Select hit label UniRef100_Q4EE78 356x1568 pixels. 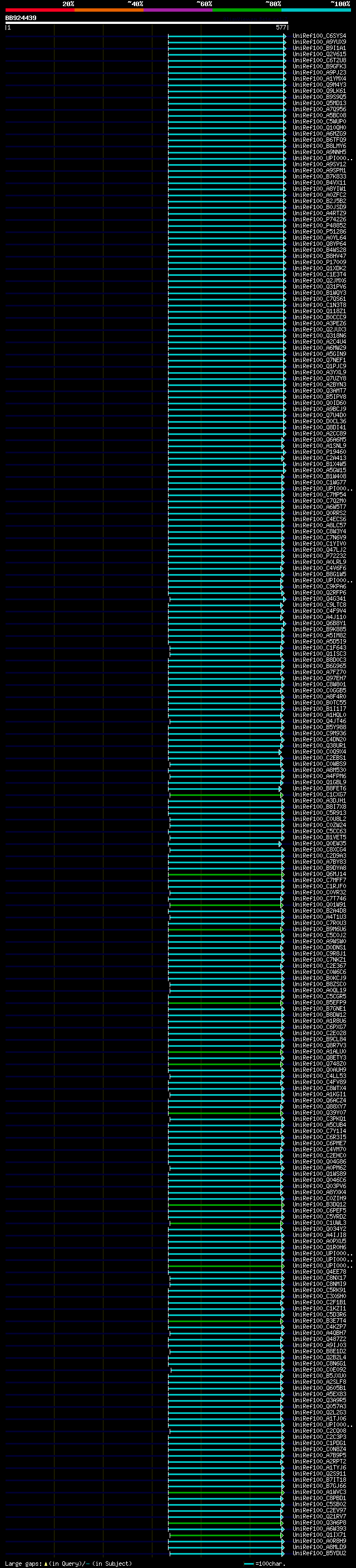pyautogui.click(x=319, y=1272)
